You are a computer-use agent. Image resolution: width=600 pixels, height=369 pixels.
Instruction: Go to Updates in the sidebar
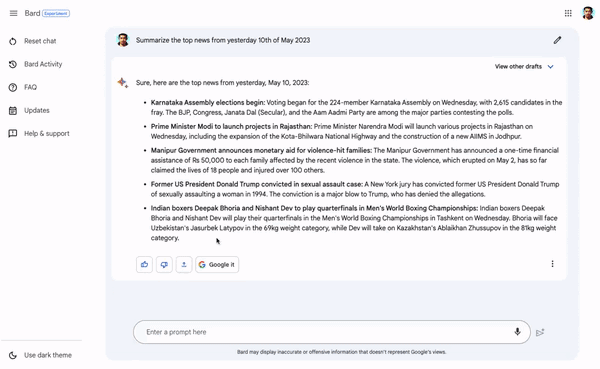coord(29,111)
